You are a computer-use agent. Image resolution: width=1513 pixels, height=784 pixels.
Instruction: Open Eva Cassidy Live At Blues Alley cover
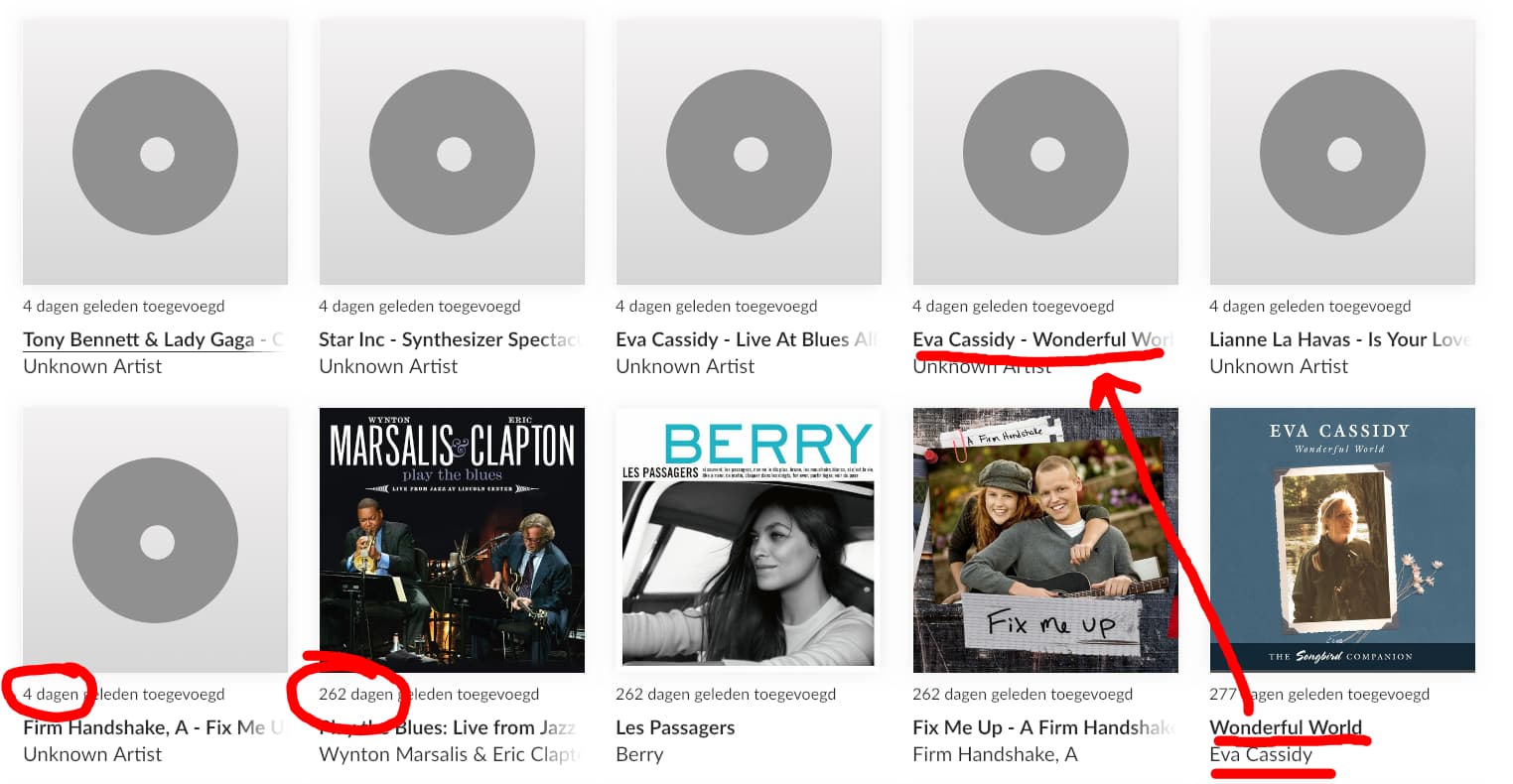[x=749, y=152]
